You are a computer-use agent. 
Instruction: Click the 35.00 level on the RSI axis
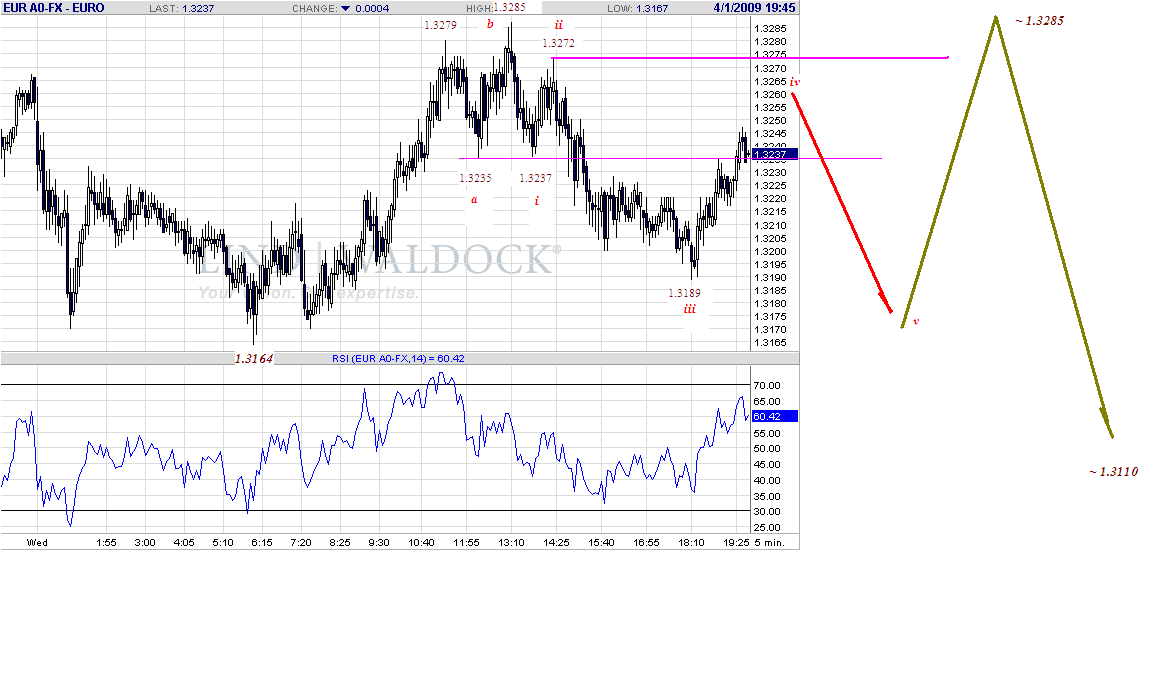(x=767, y=496)
